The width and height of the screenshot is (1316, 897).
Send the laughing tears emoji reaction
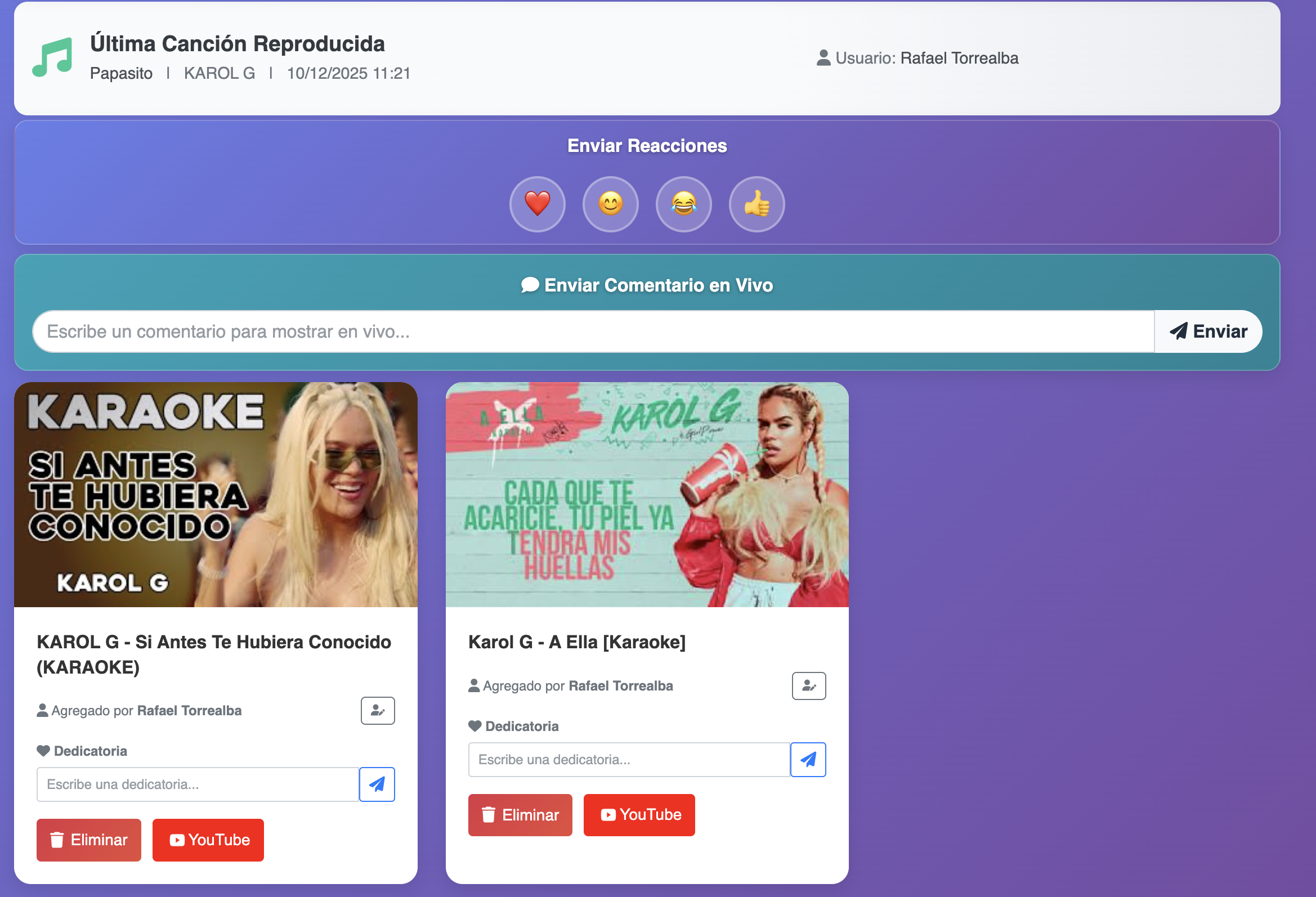(683, 204)
